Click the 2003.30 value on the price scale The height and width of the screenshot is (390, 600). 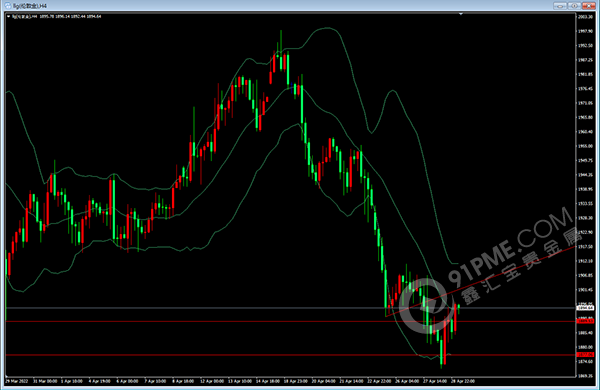tap(585, 17)
